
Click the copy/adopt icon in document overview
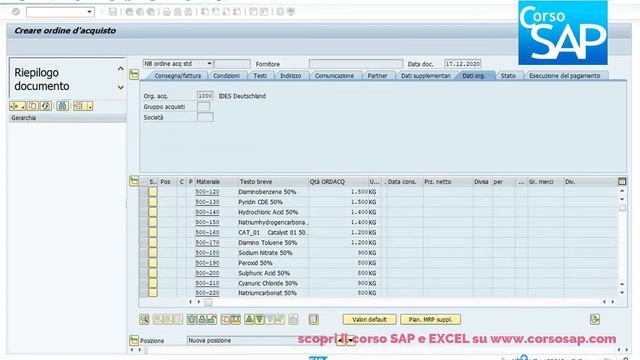tap(33, 106)
